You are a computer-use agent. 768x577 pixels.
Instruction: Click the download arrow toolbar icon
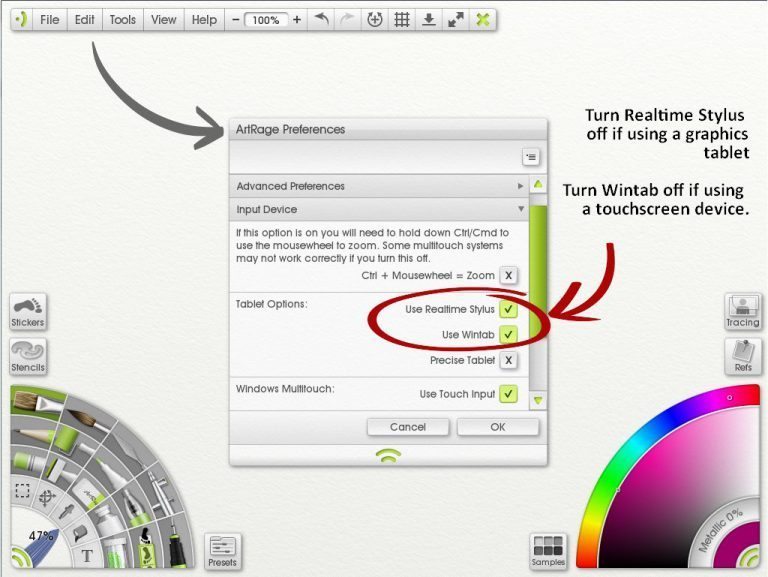coord(429,20)
